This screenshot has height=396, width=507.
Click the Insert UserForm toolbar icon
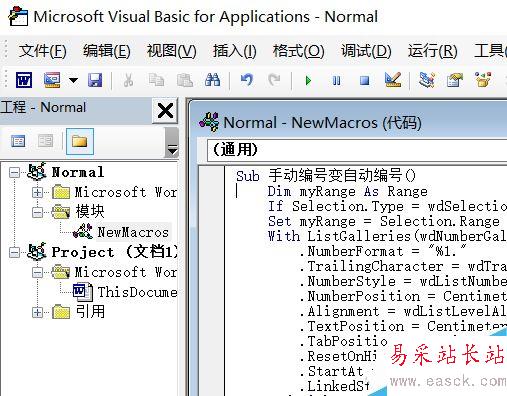(x=52, y=80)
